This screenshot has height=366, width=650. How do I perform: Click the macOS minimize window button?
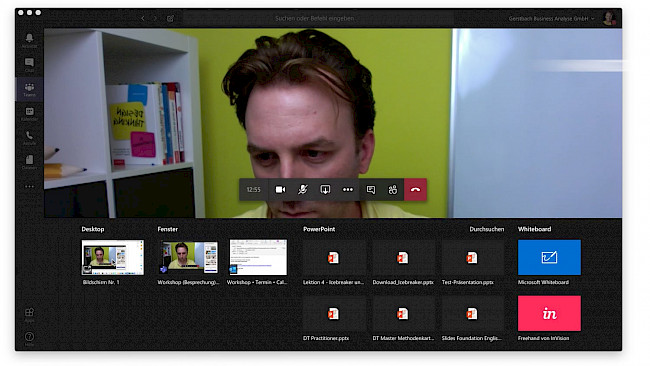coord(29,12)
